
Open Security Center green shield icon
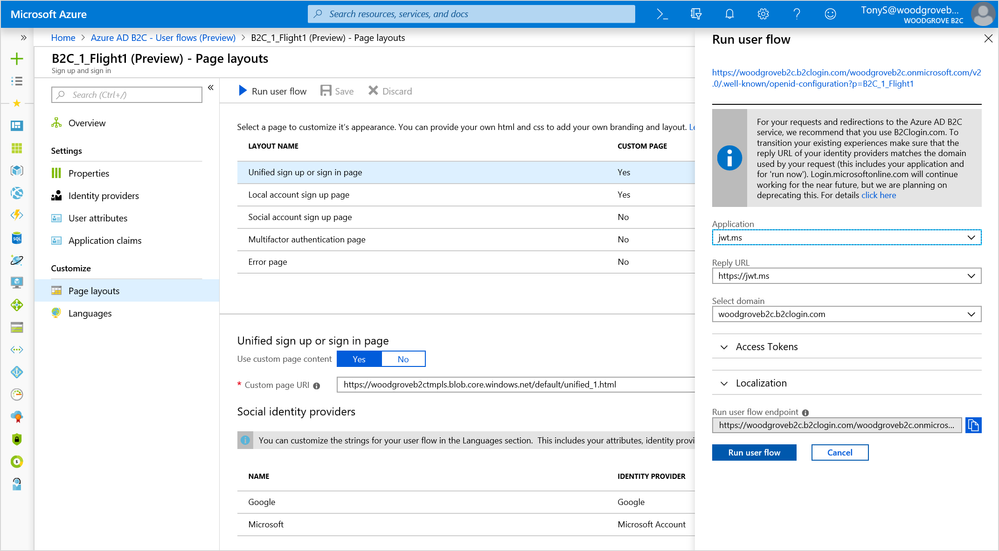coord(17,439)
